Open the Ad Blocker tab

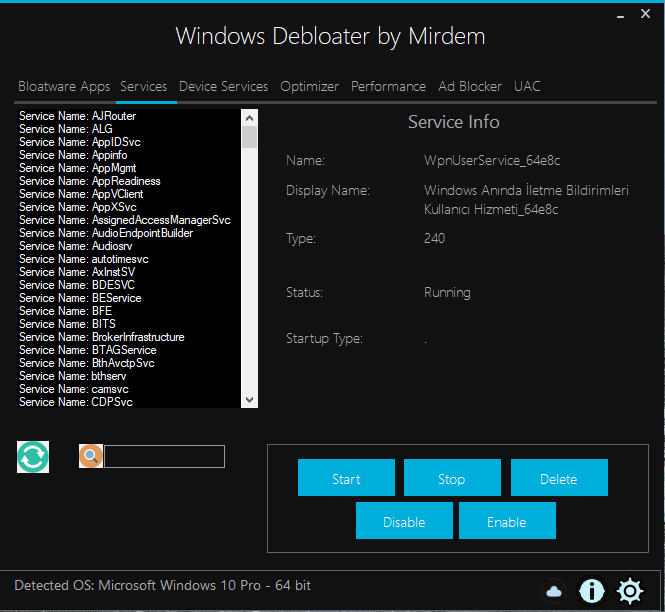(x=470, y=87)
